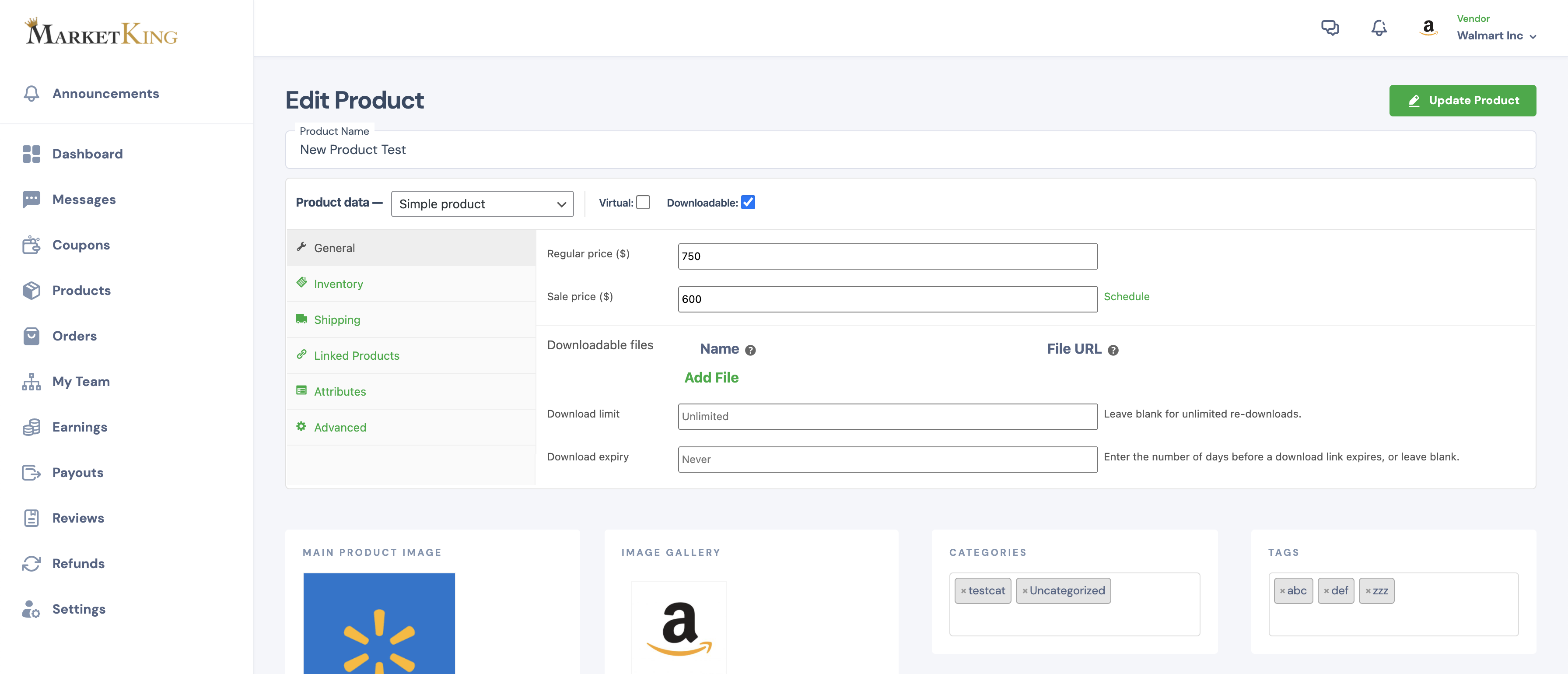The height and width of the screenshot is (674, 1568).
Task: Open the chat messages icon in header
Action: pos(1330,28)
